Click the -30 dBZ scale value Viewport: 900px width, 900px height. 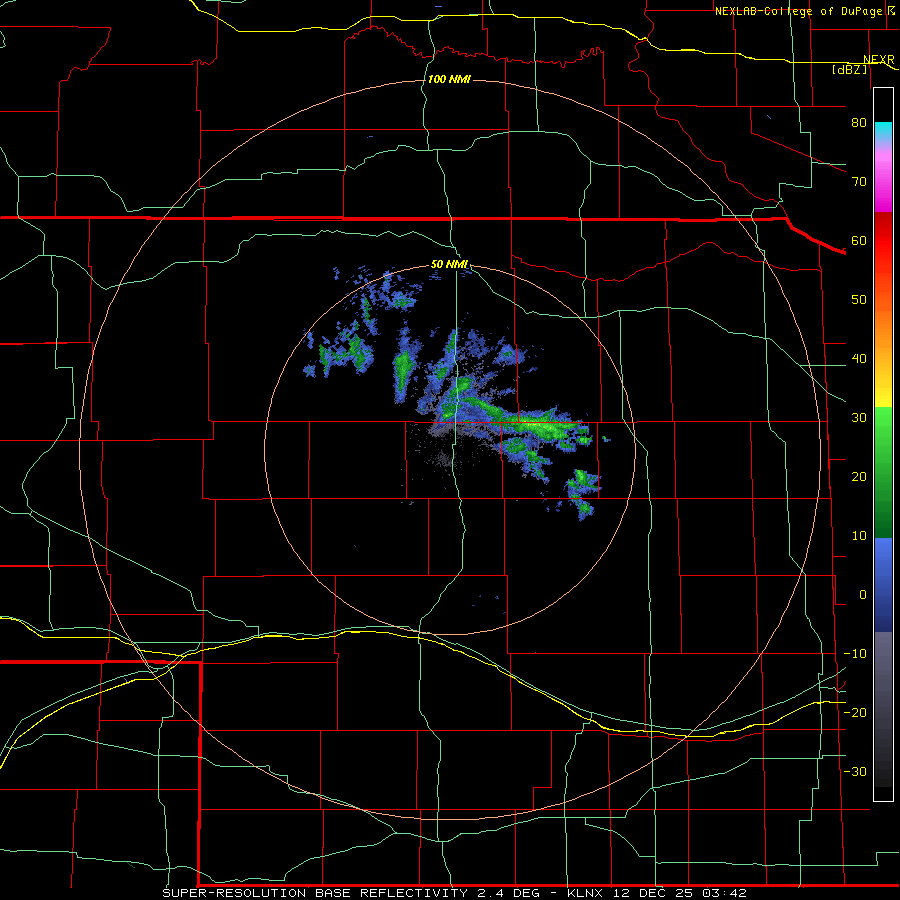(855, 771)
